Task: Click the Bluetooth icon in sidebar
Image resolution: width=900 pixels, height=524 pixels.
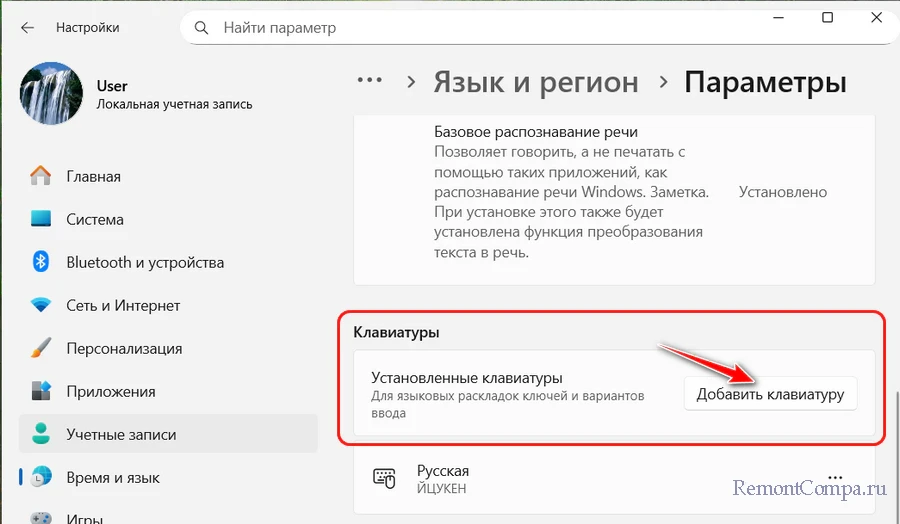Action: tap(41, 263)
